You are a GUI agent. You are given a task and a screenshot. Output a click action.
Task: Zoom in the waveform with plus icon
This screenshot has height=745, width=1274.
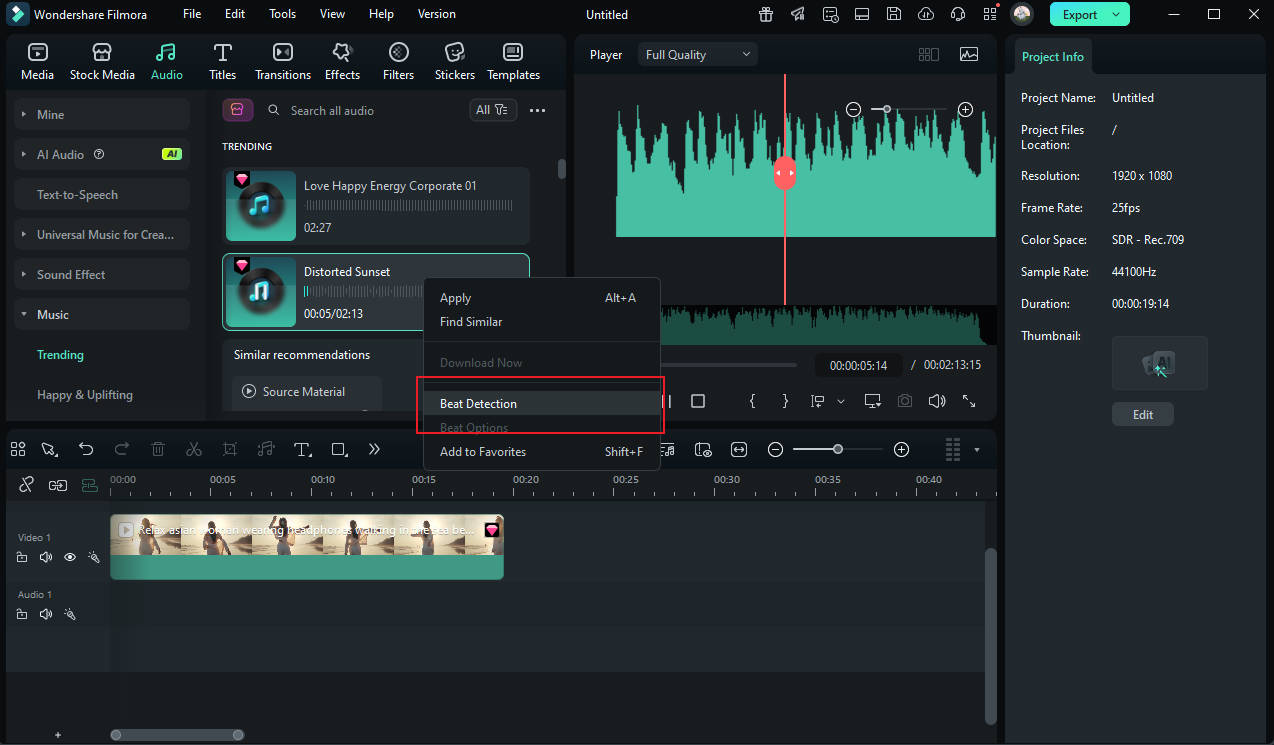point(965,109)
